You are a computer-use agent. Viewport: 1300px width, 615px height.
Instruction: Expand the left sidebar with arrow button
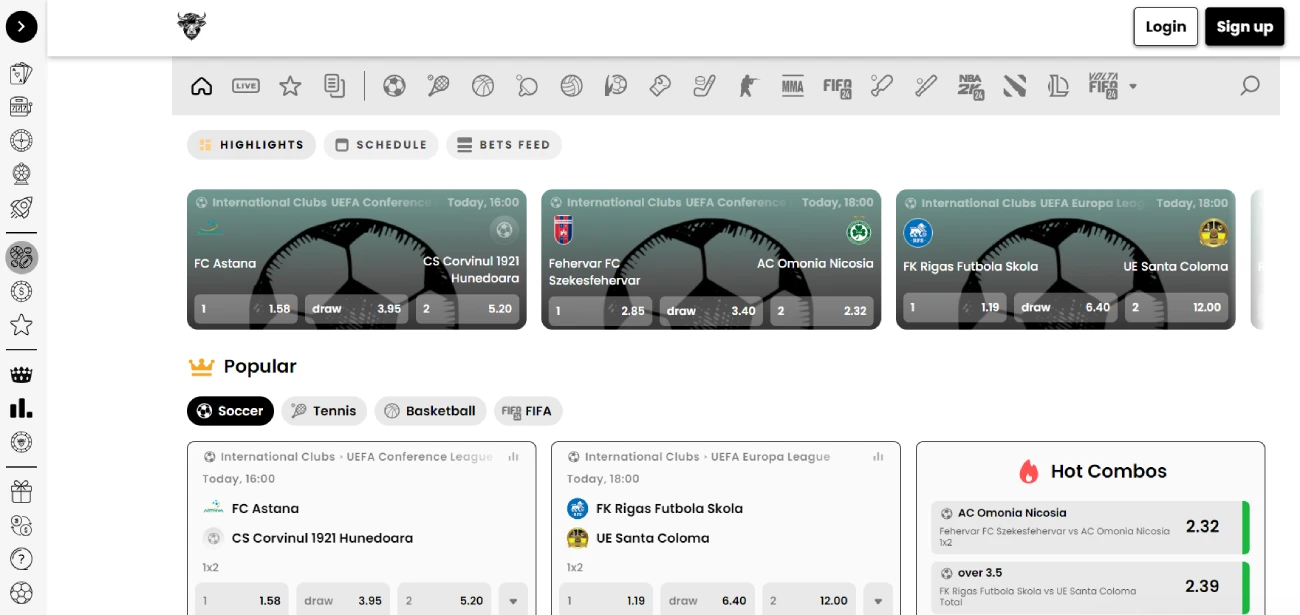click(x=22, y=27)
